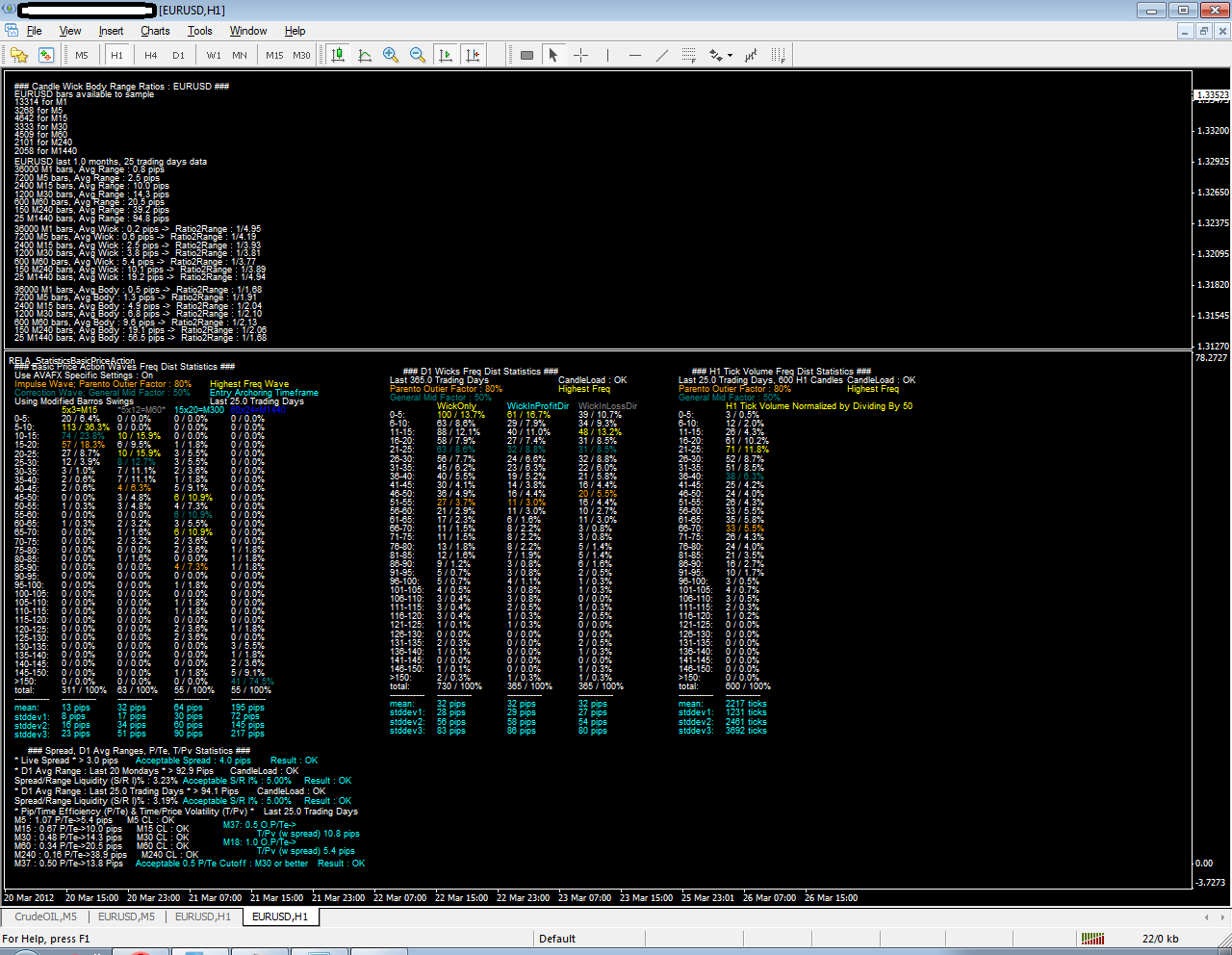This screenshot has height=955, width=1232.
Task: Switch to the EURUSD,M5 chart tab
Action: coord(126,916)
